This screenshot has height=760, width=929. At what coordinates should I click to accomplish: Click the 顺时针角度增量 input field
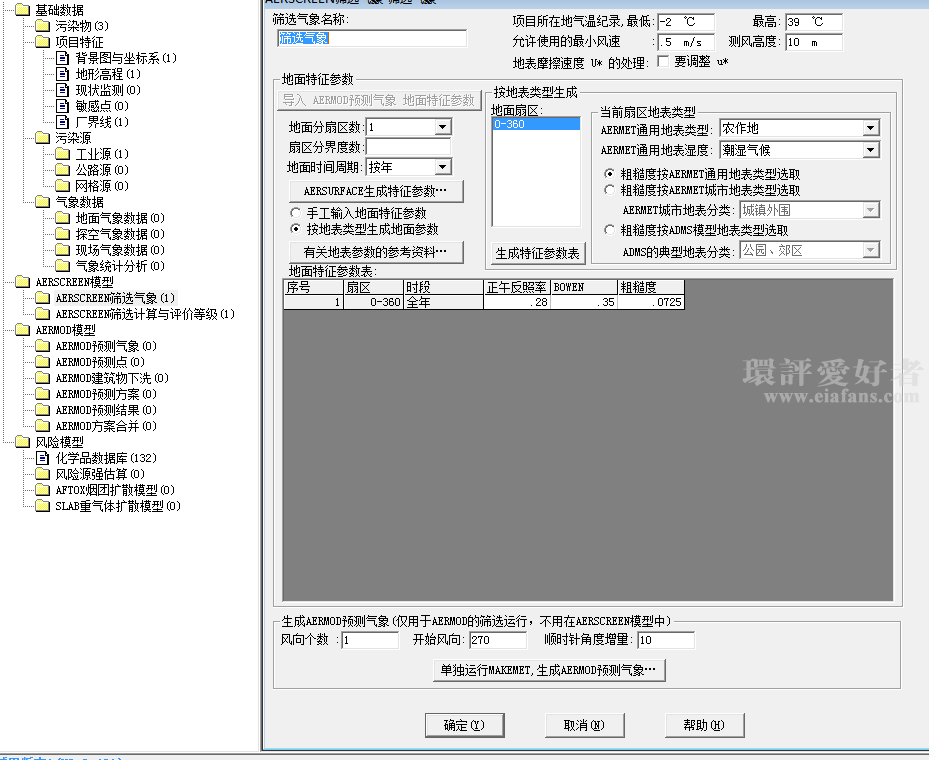point(666,640)
